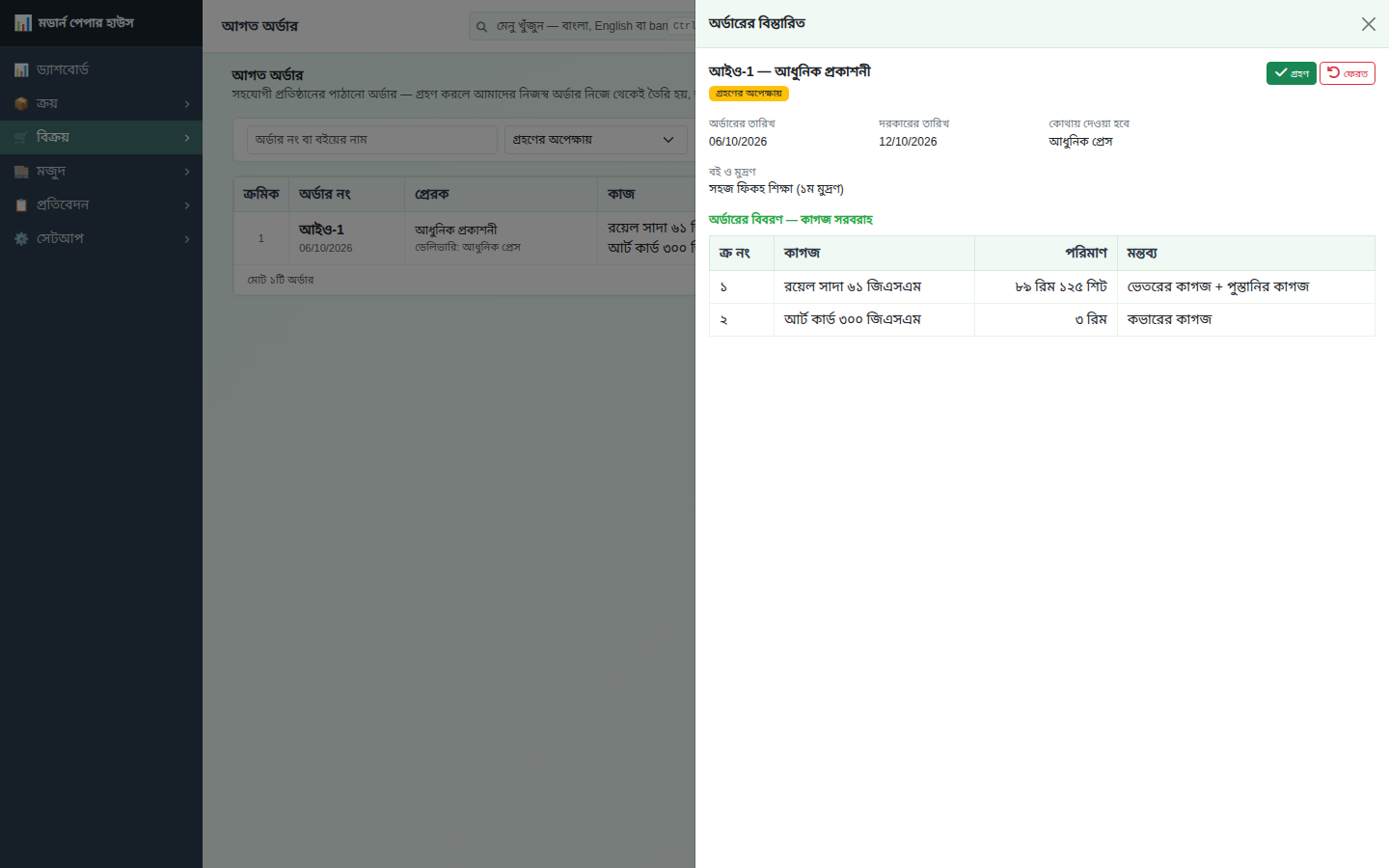
Task: Select order আইও-1 row in table
Action: (x=464, y=237)
